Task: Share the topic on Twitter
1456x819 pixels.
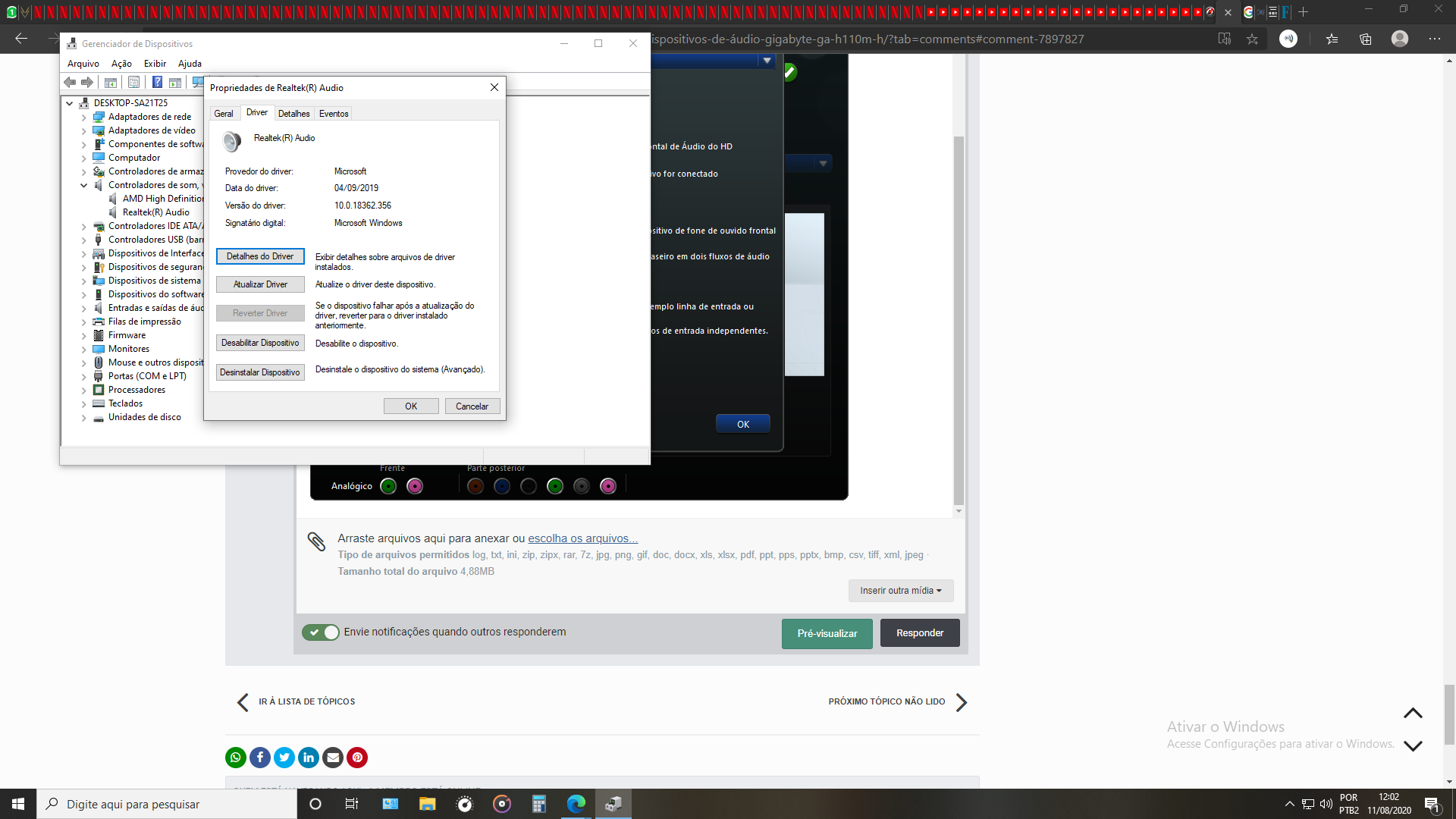Action: coord(284,757)
